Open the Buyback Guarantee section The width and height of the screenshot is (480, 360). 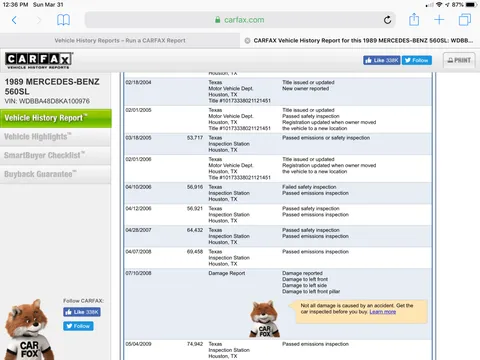[56, 174]
